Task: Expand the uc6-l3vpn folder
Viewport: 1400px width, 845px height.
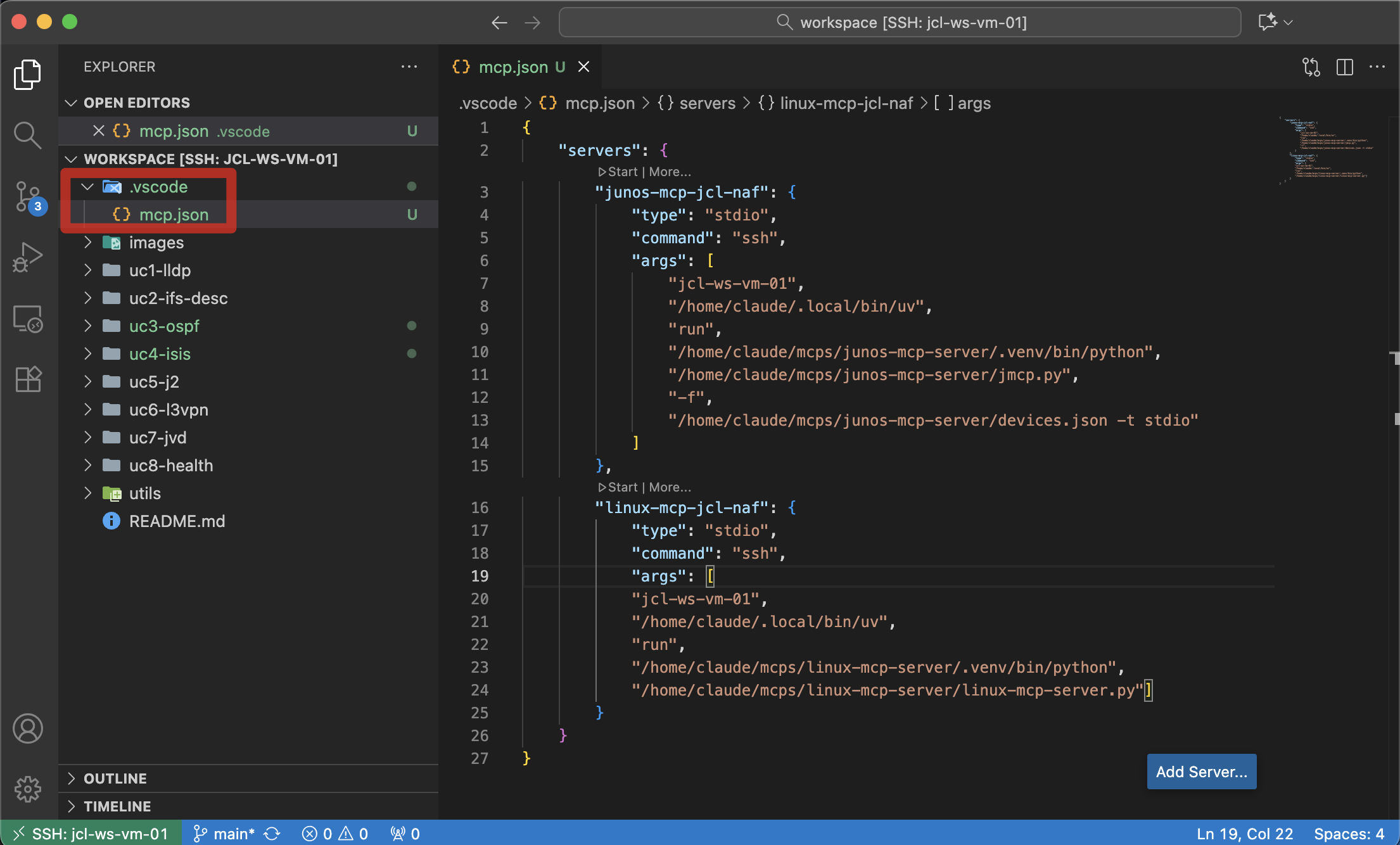Action: [87, 409]
